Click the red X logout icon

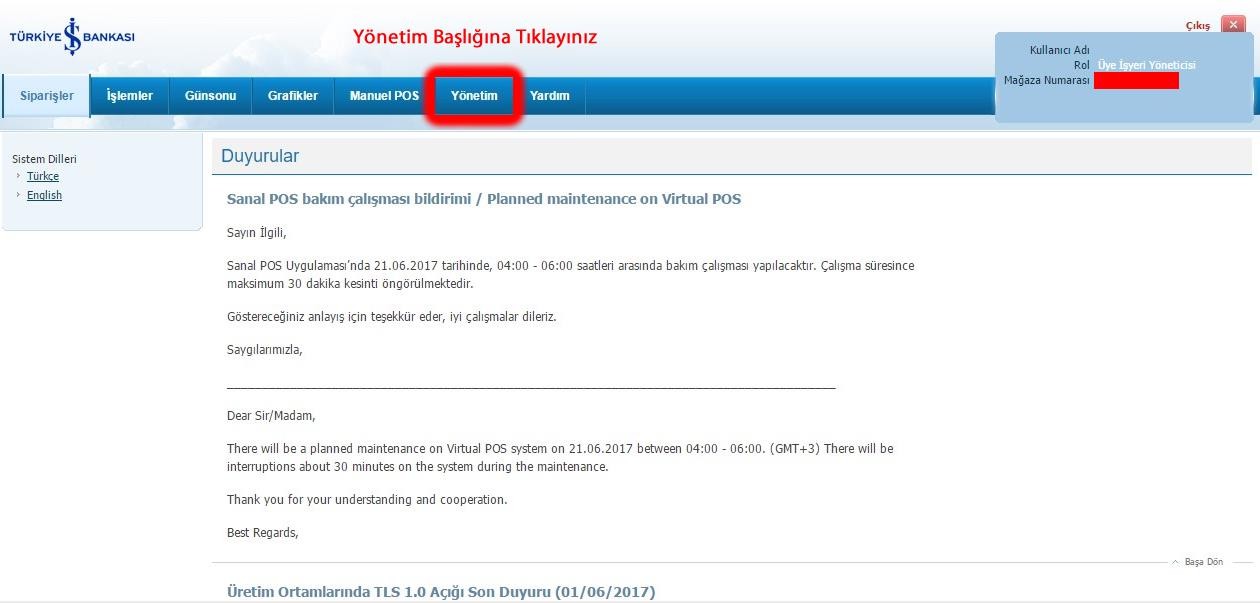pyautogui.click(x=1231, y=25)
